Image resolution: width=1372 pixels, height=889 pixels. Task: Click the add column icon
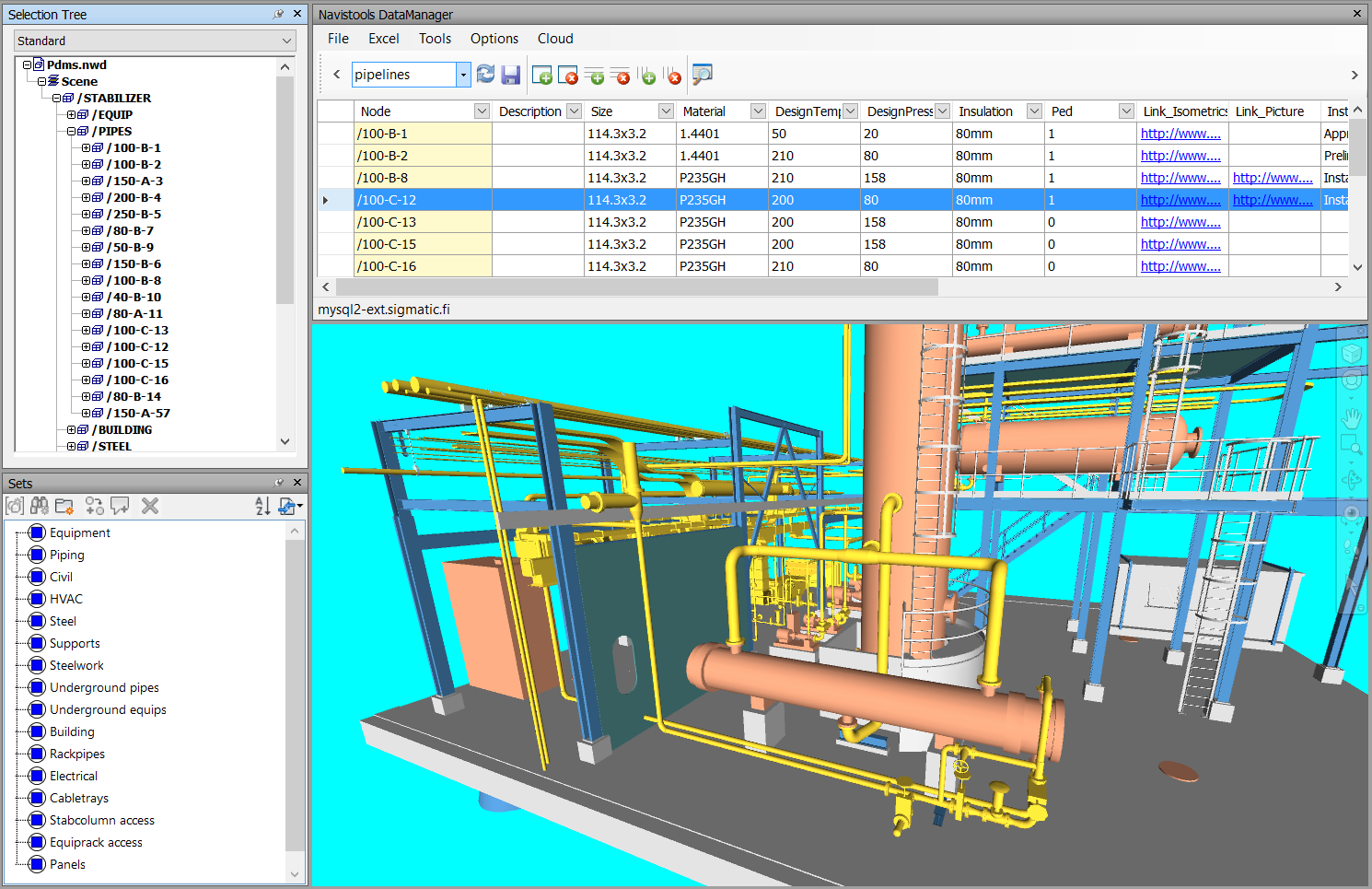pyautogui.click(x=647, y=76)
